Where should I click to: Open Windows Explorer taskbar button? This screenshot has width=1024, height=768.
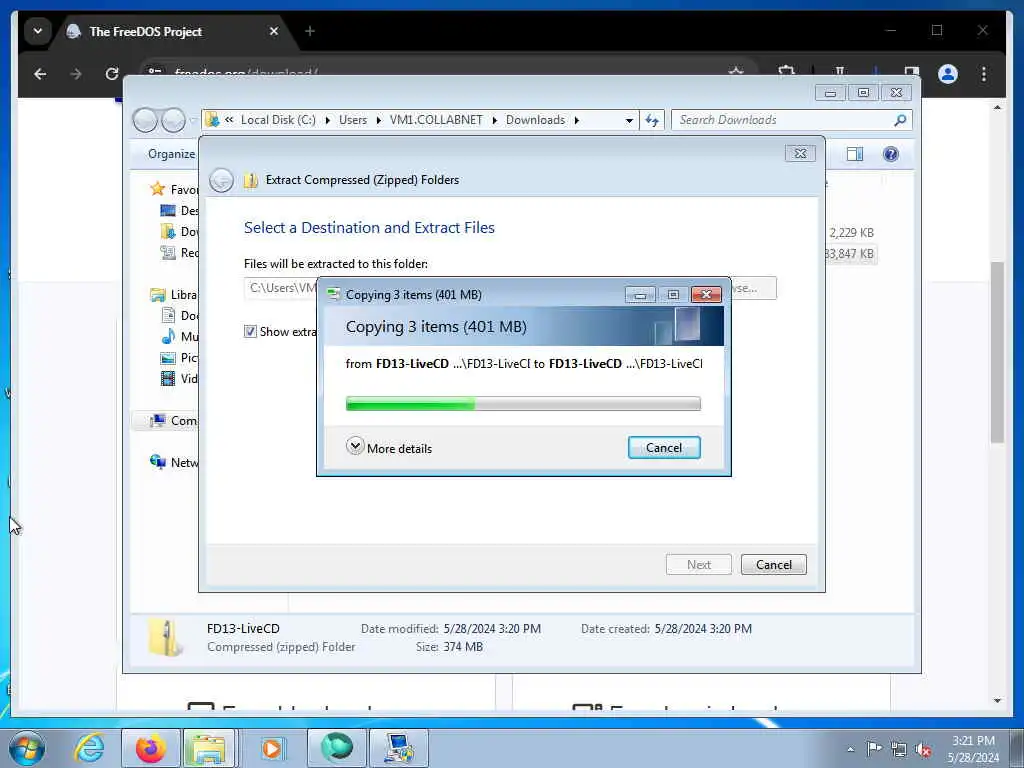208,748
